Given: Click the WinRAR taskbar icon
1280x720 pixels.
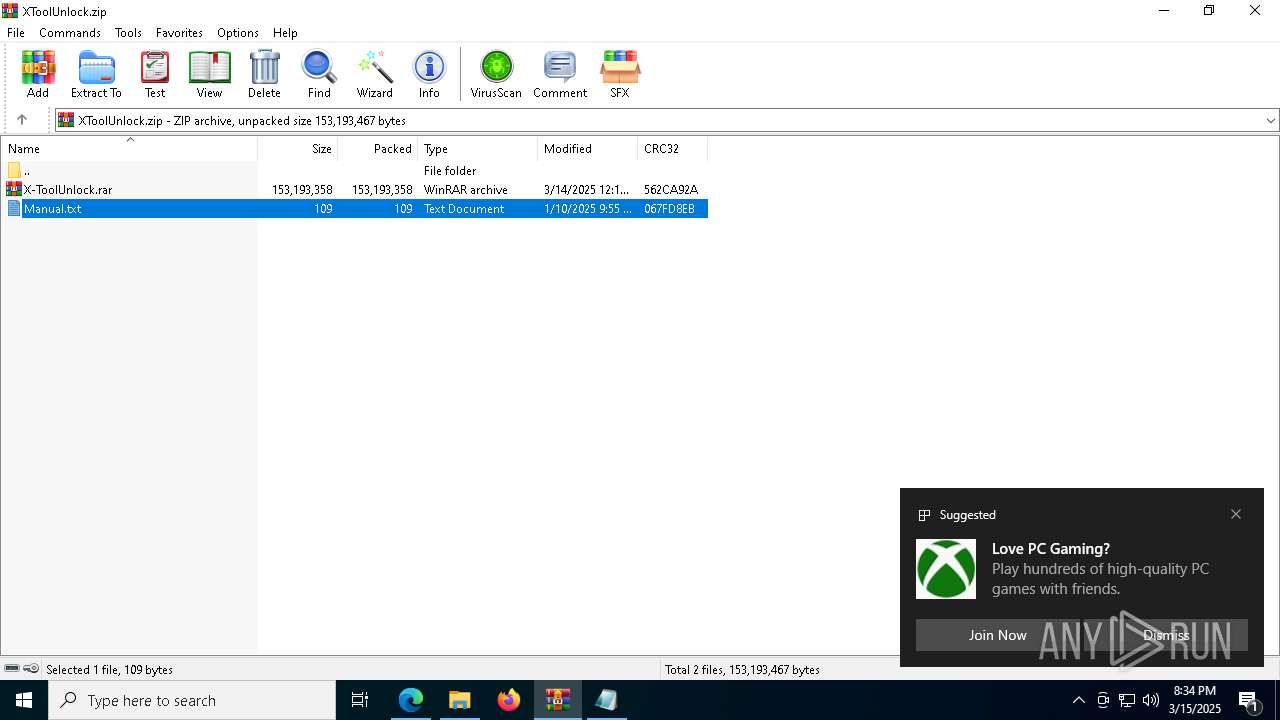Looking at the screenshot, I should tap(558, 700).
